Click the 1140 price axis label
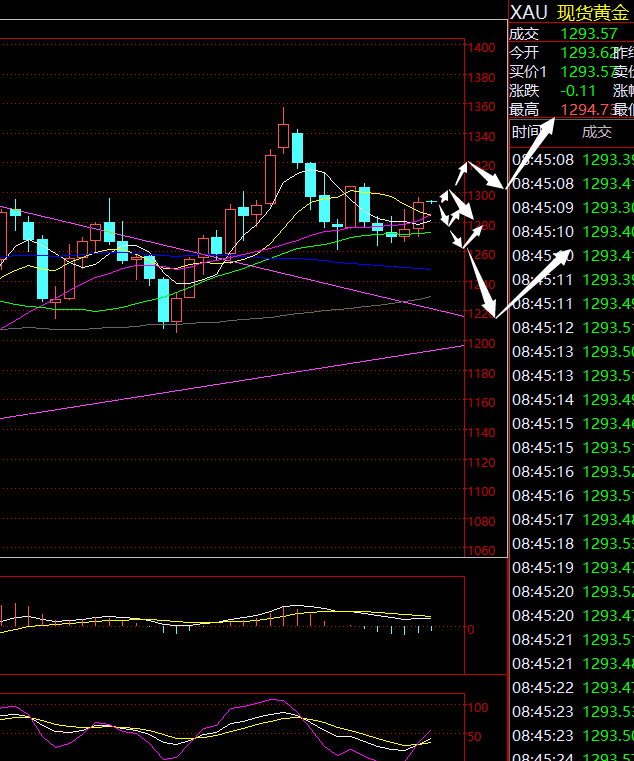 point(481,433)
